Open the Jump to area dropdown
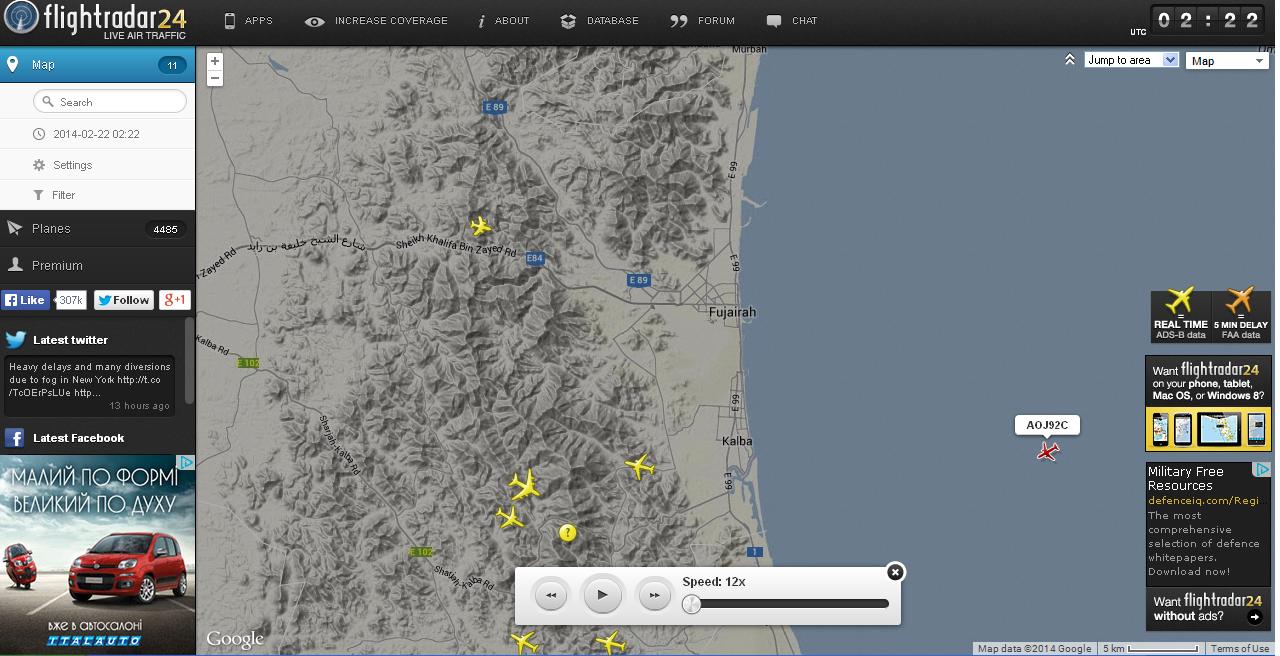The image size is (1280, 656). click(1132, 60)
